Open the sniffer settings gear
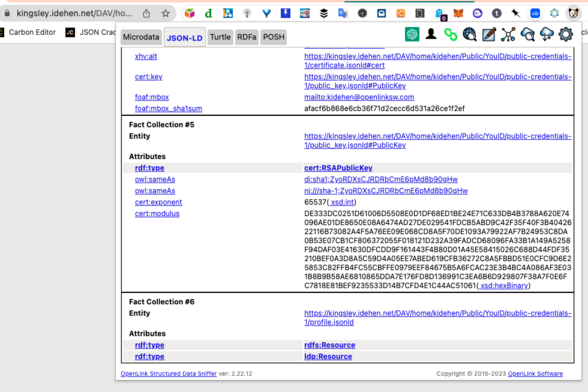Image resolution: width=588 pixels, height=392 pixels. [566, 35]
